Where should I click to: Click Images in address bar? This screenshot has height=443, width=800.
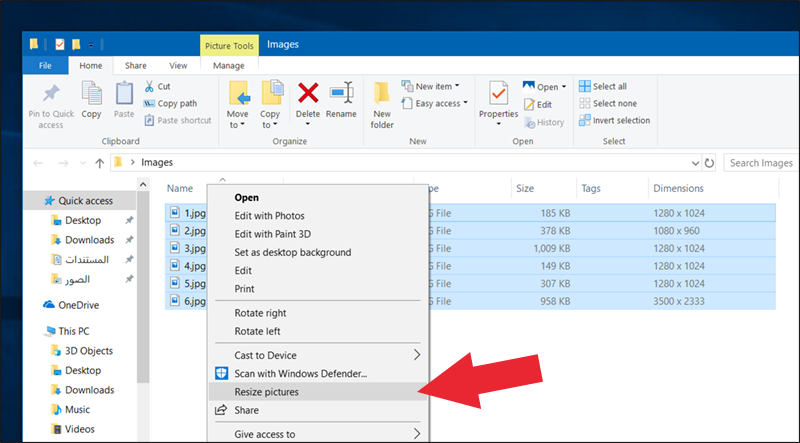pos(157,163)
